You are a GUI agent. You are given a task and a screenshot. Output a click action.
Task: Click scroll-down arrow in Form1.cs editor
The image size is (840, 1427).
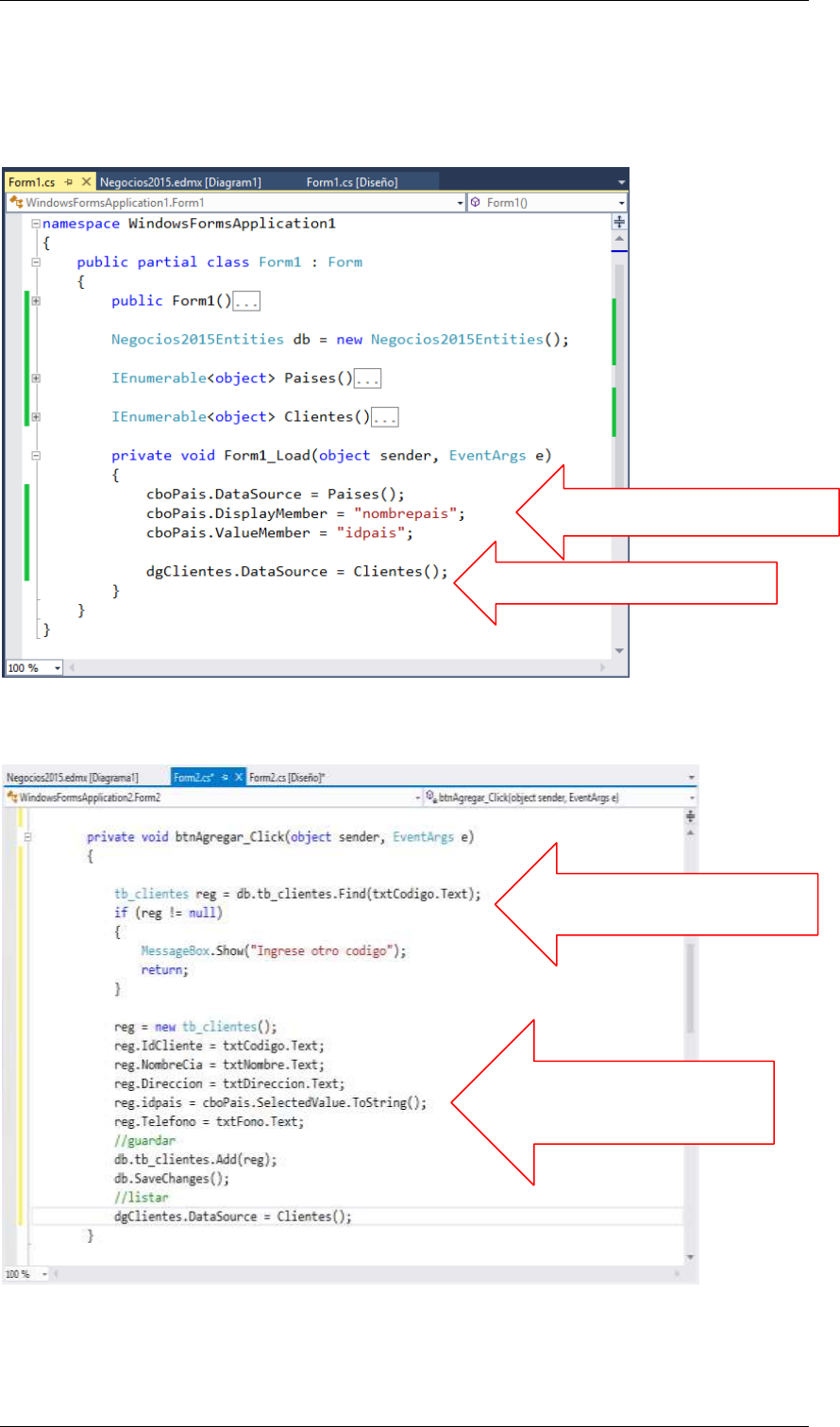(620, 651)
